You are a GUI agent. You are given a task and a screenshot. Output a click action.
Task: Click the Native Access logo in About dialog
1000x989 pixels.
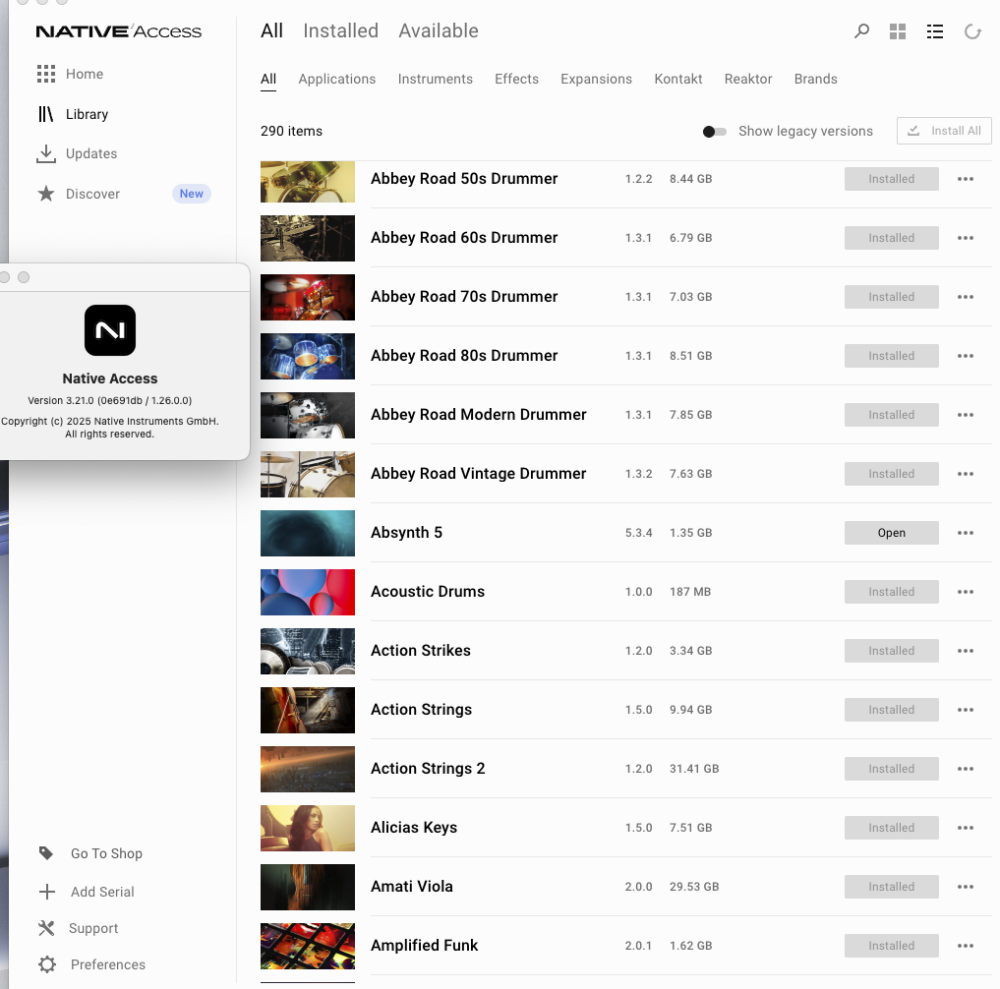[x=110, y=330]
